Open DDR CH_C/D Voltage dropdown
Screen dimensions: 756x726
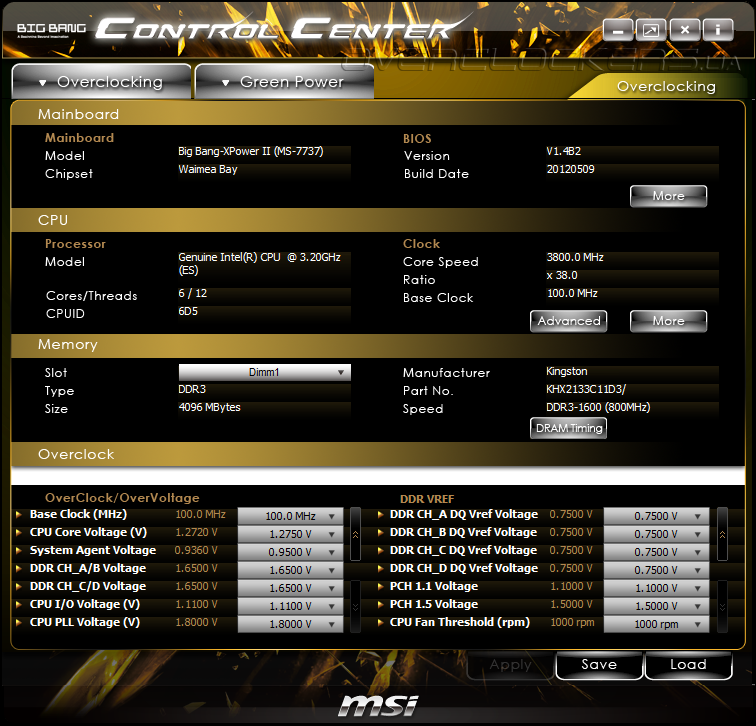[290, 588]
